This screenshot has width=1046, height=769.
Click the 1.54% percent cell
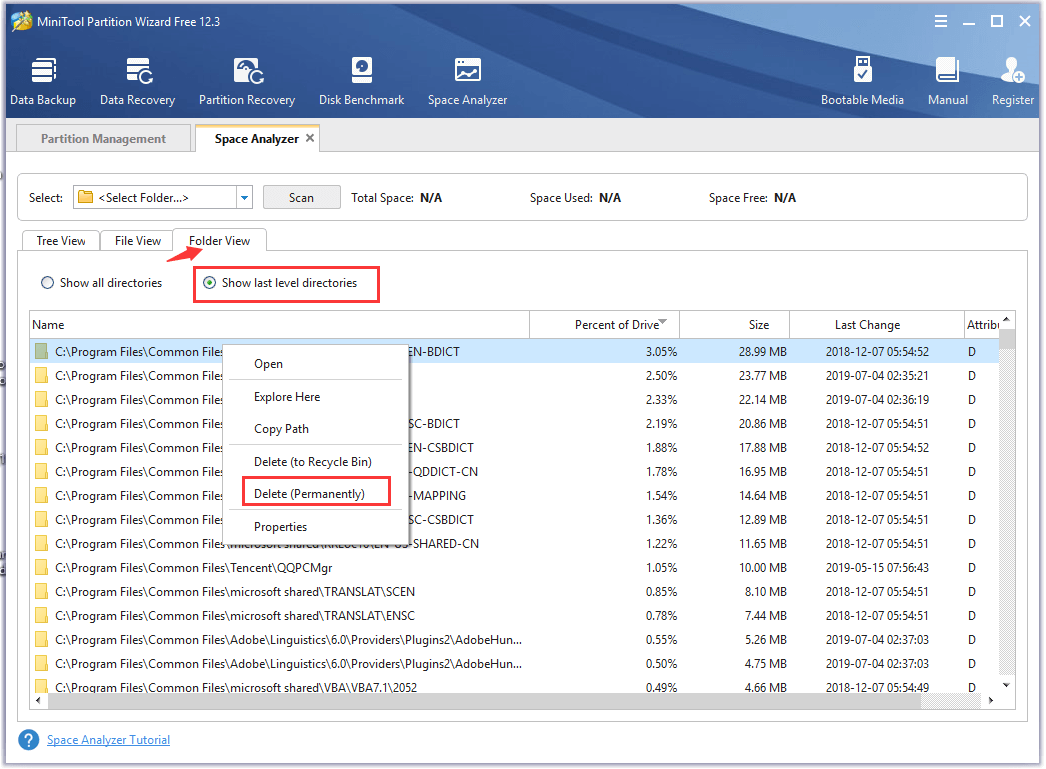coord(661,496)
